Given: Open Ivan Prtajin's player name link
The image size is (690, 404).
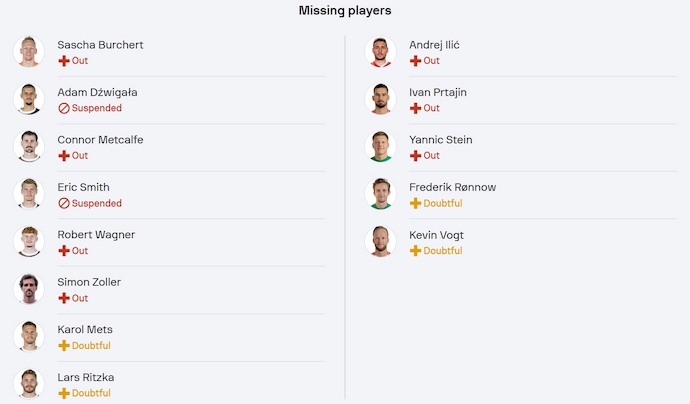Looking at the screenshot, I should tap(437, 92).
